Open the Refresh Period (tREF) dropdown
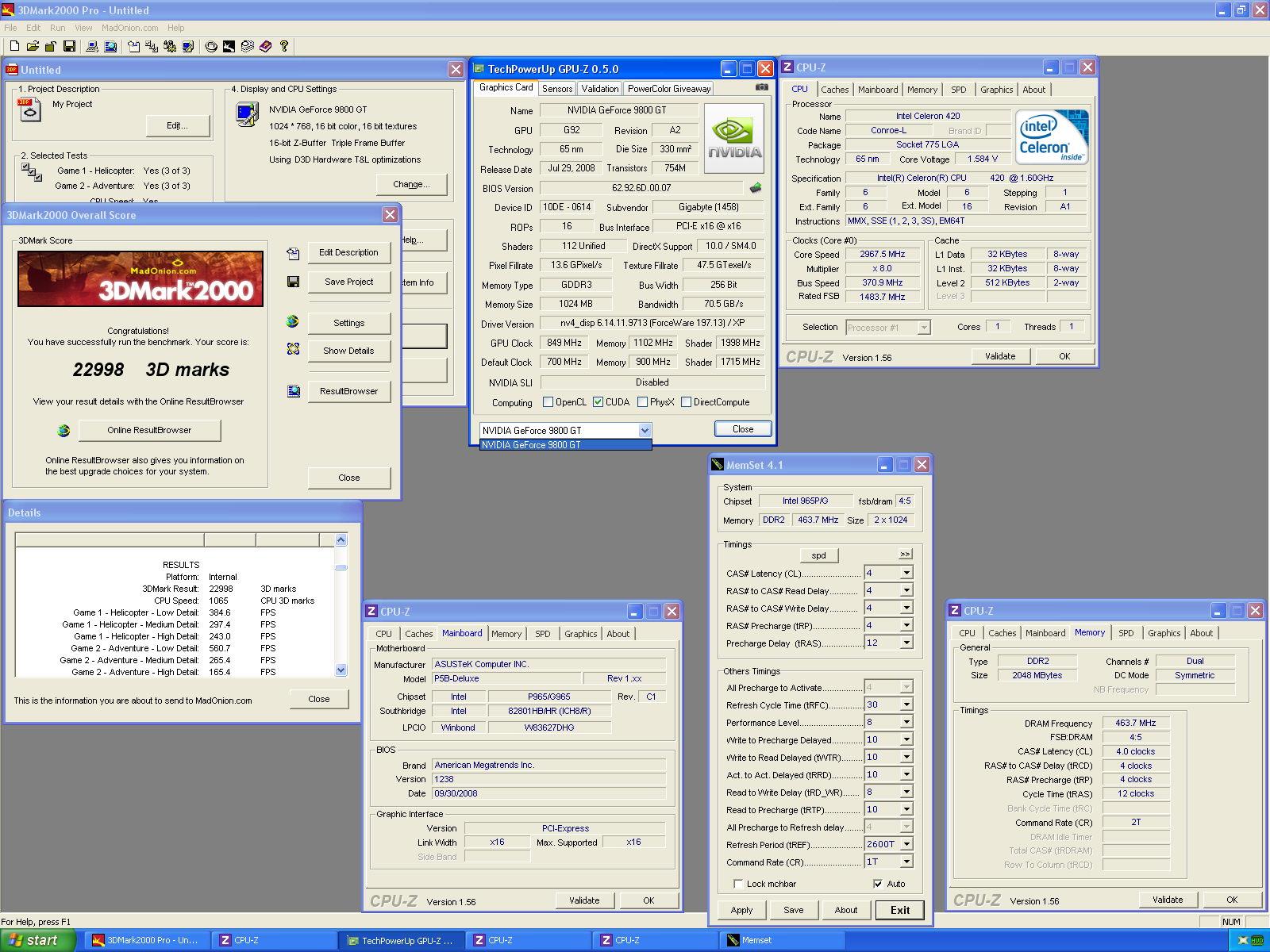This screenshot has width=1270, height=952. 906,844
